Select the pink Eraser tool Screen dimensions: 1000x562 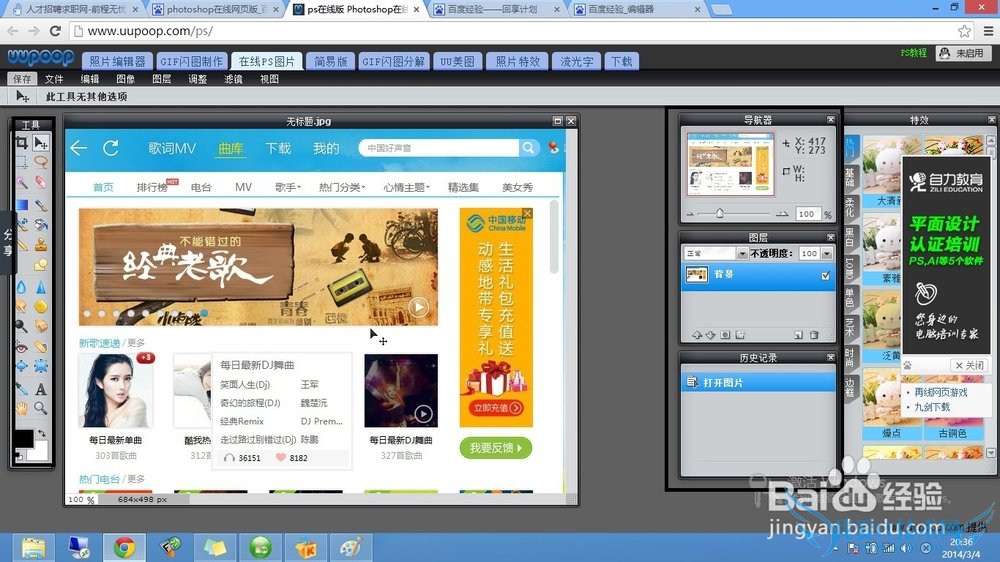pos(41,182)
